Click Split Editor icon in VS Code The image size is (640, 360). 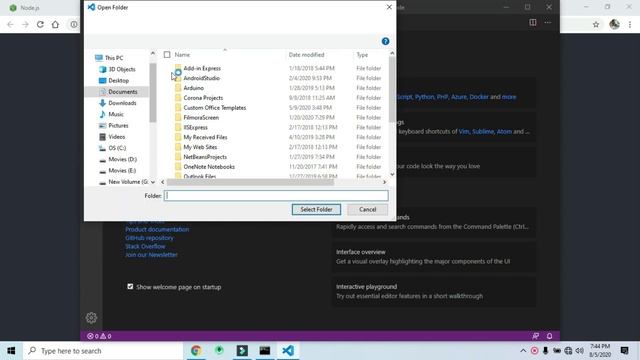533,22
